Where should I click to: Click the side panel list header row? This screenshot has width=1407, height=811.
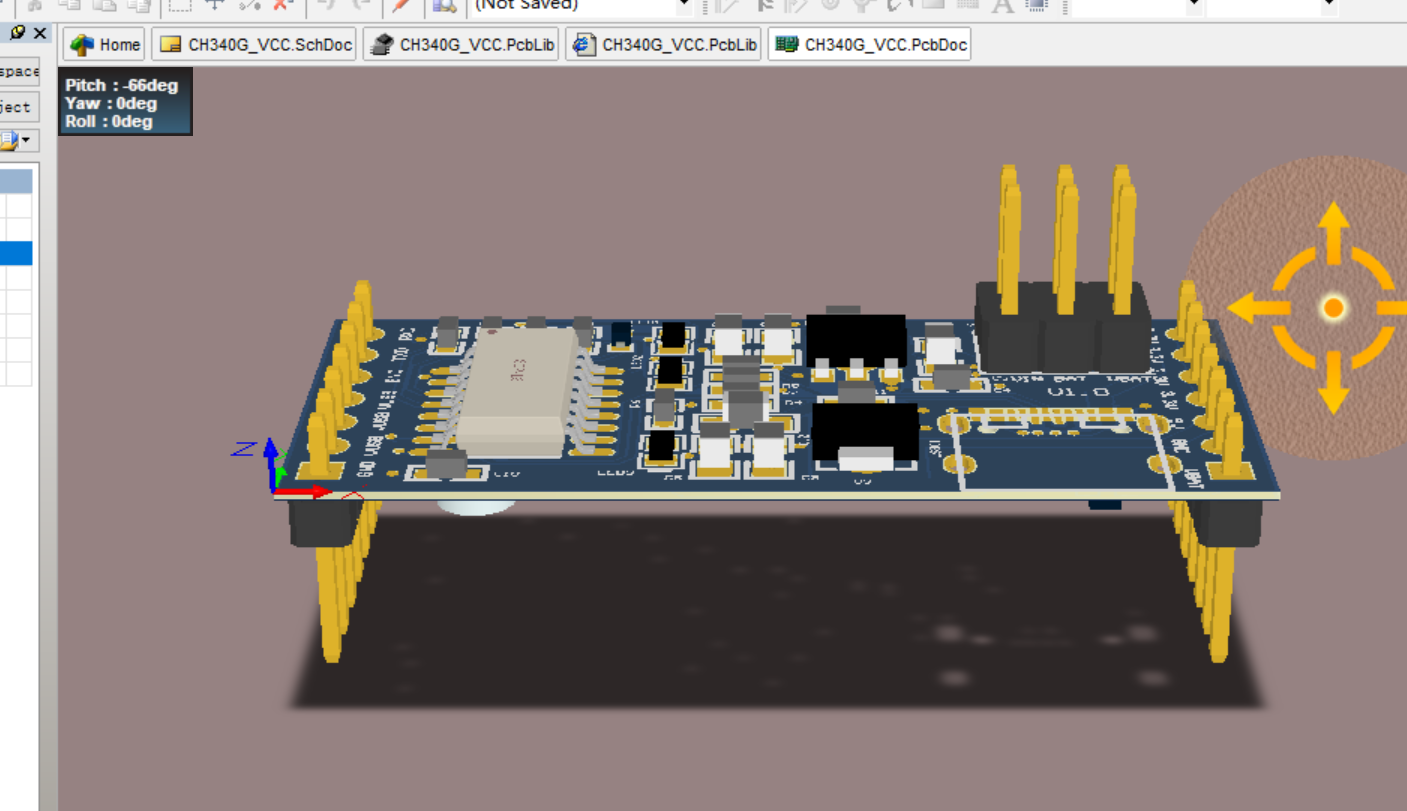(x=16, y=181)
